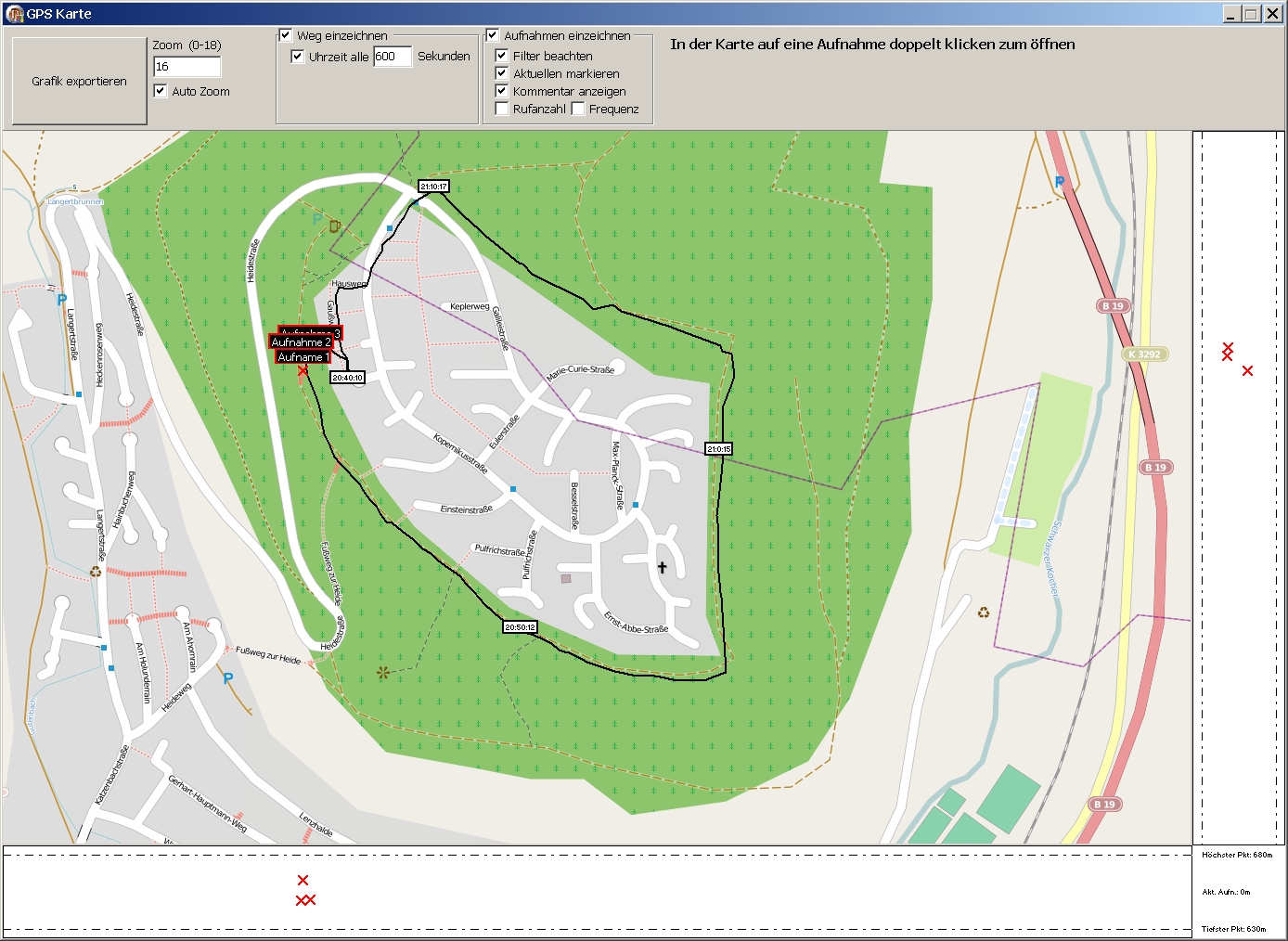Screen dimensions: 1288x941
Task: Click the church cross icon on the map
Action: click(x=662, y=567)
